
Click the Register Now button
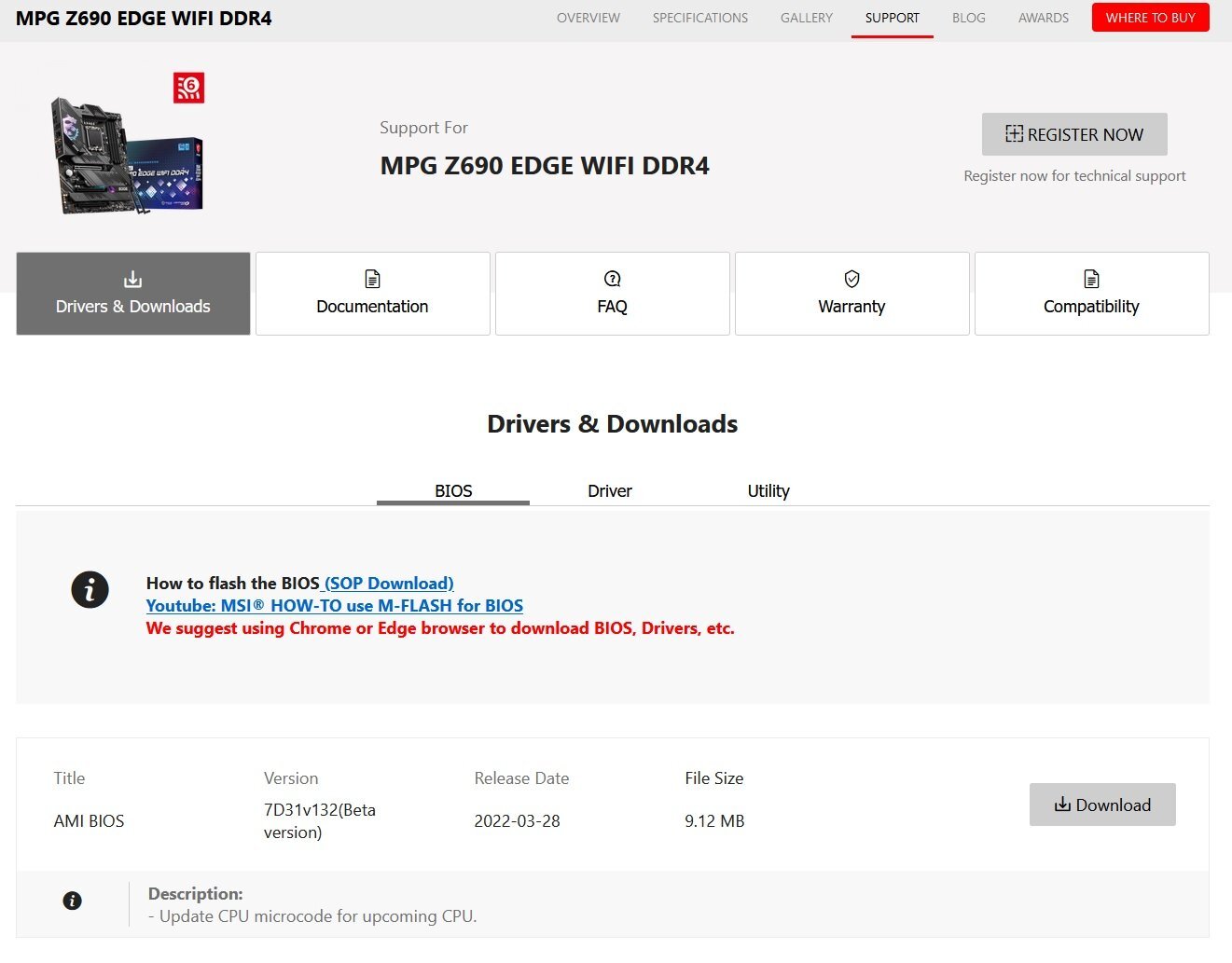tap(1074, 134)
